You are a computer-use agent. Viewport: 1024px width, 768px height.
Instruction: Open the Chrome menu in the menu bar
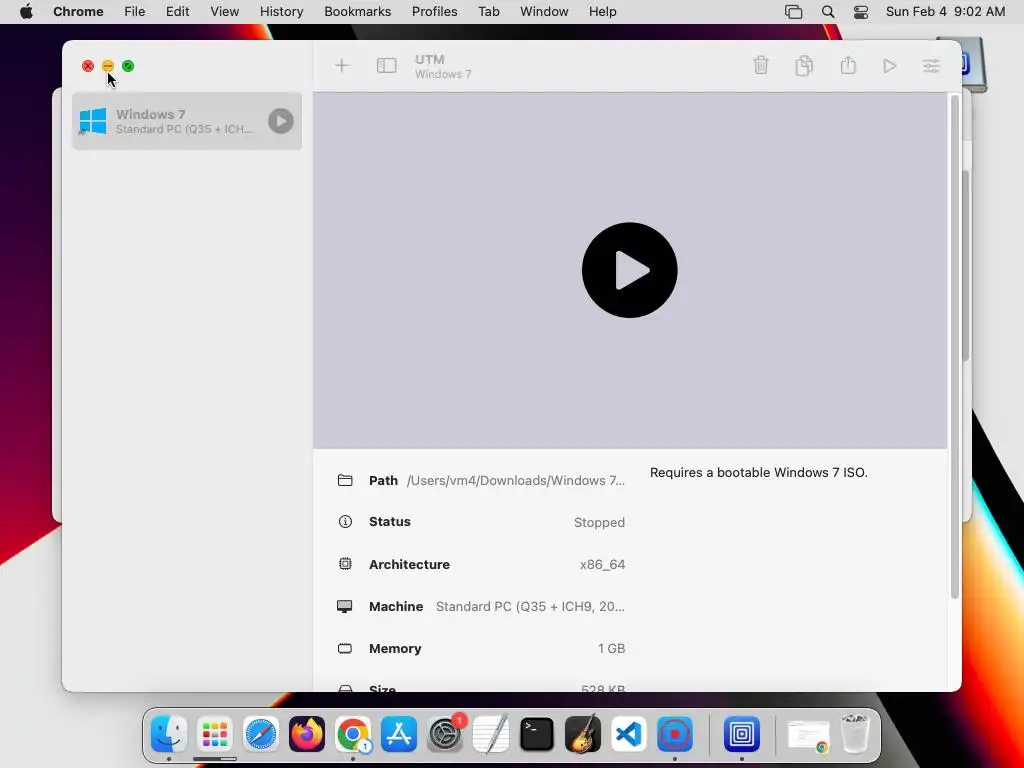click(x=78, y=12)
